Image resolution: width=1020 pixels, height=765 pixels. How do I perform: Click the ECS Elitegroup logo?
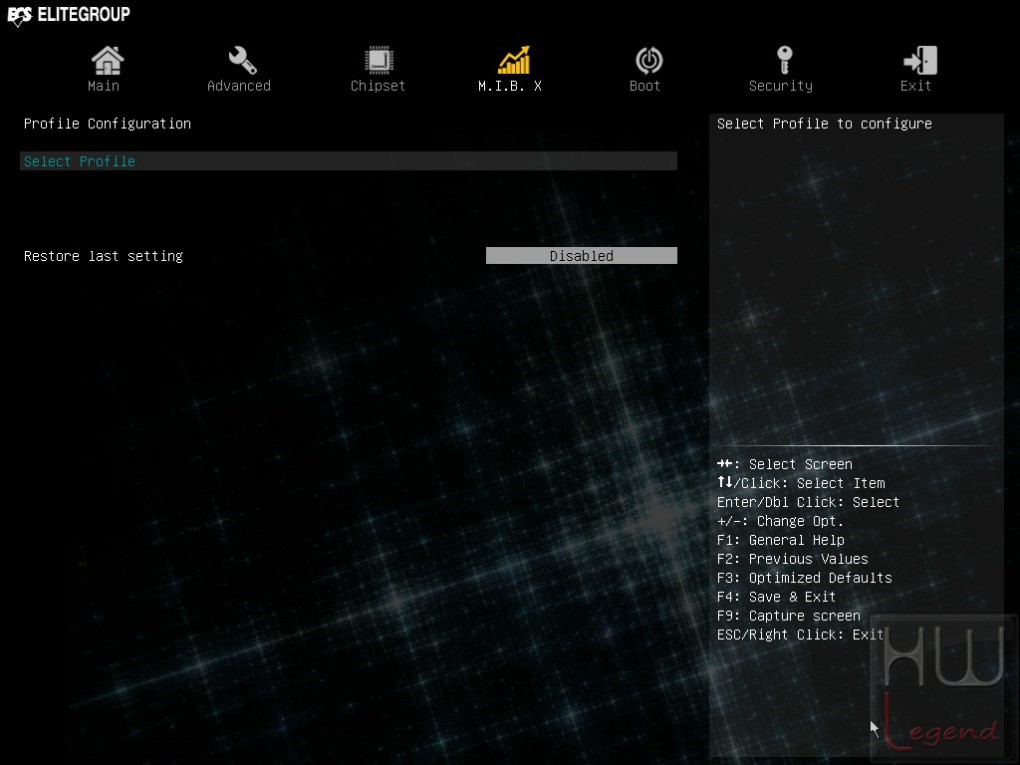pyautogui.click(x=68, y=15)
